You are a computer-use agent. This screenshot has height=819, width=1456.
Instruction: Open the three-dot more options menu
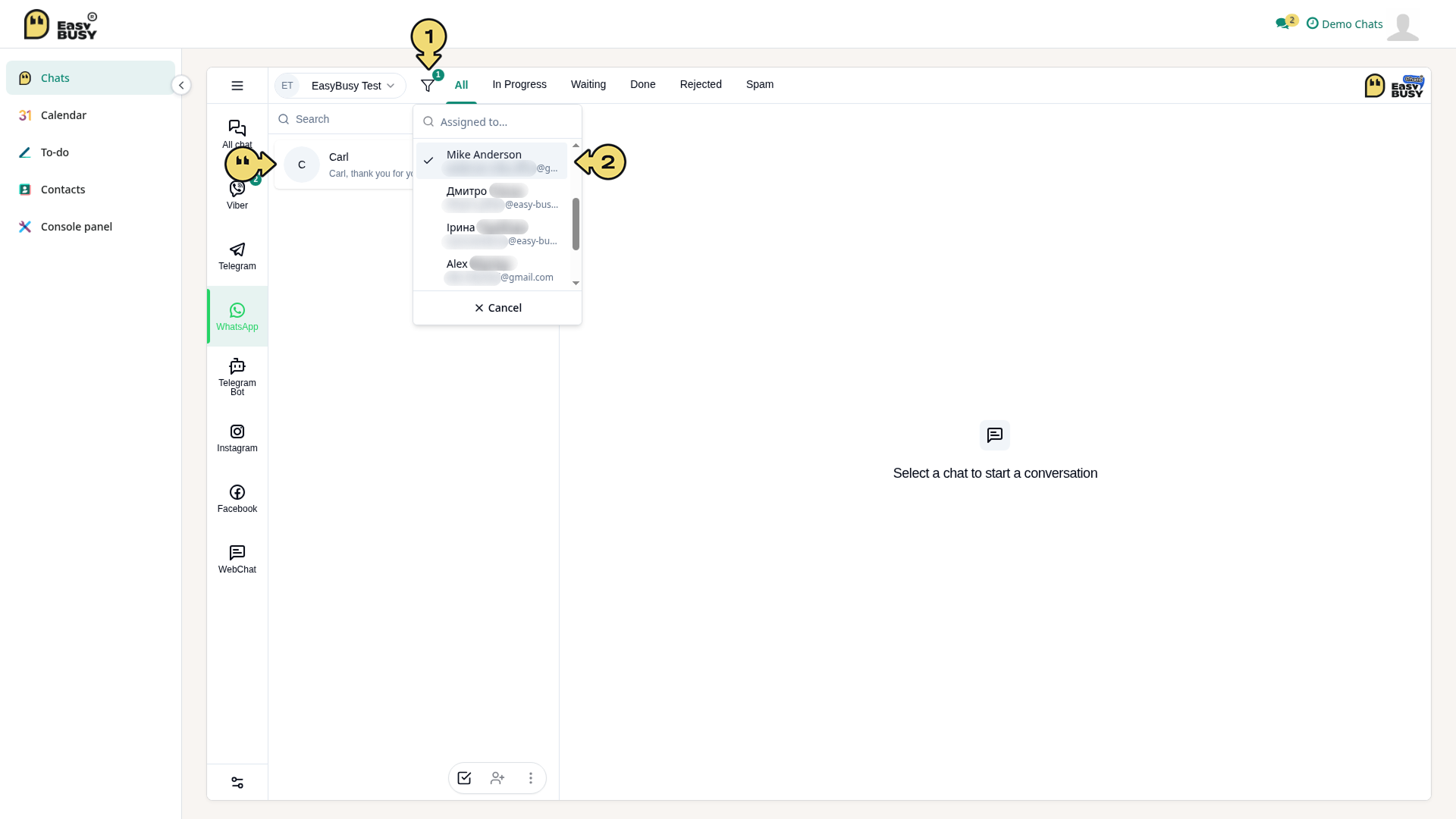531,778
